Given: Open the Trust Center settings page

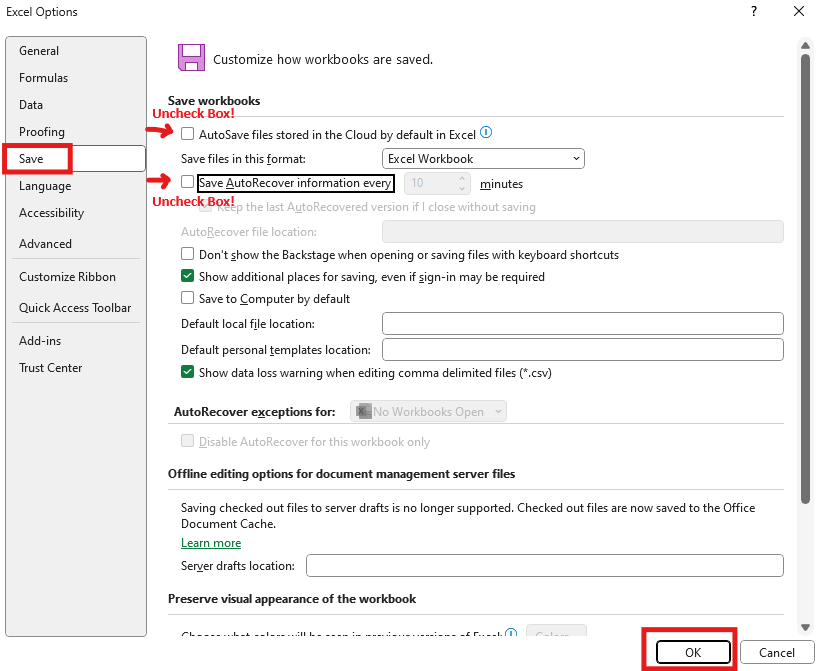Looking at the screenshot, I should 50,367.
